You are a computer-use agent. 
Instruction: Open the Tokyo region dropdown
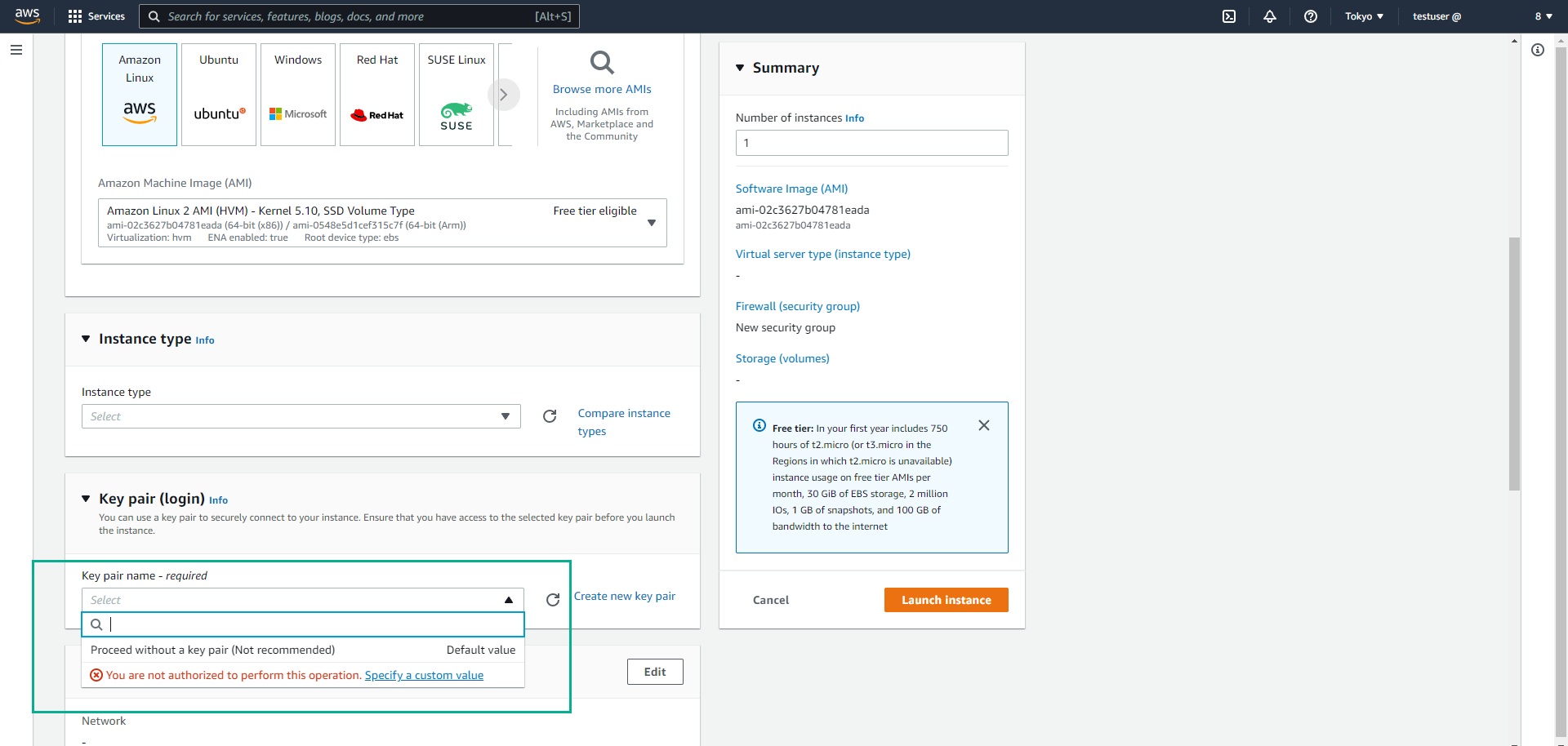pos(1364,16)
